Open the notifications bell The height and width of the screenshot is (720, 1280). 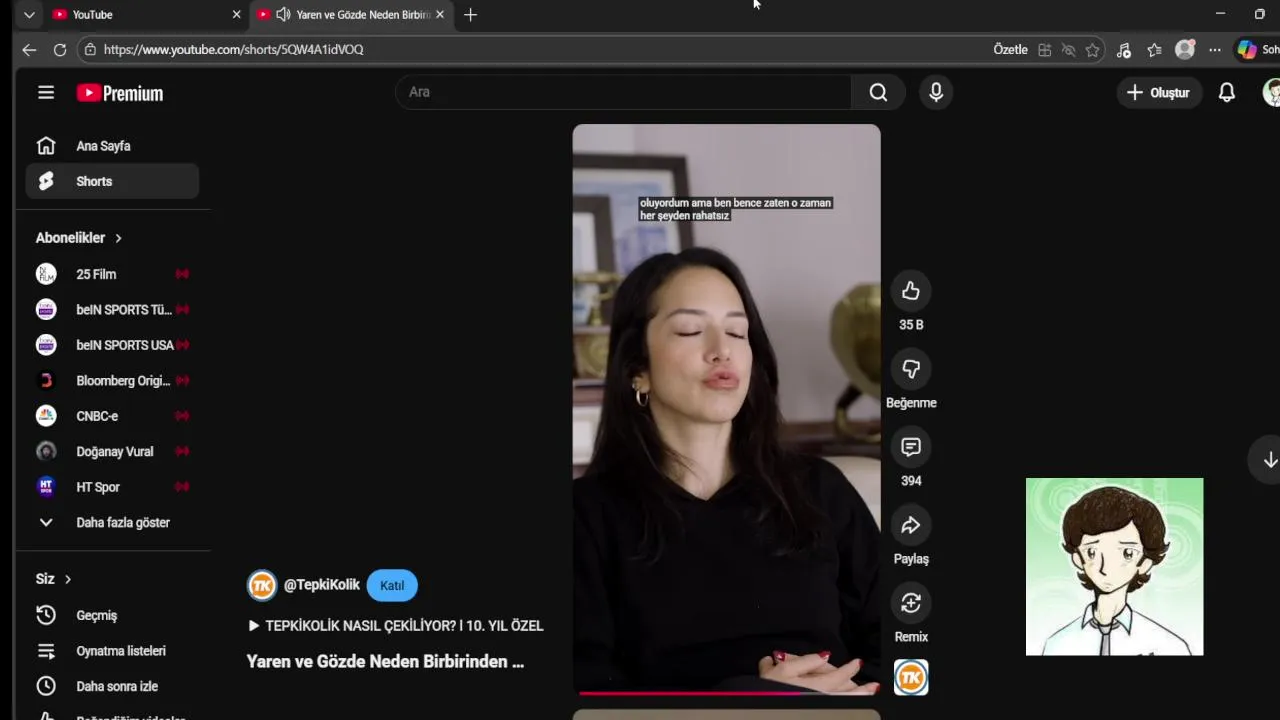click(x=1227, y=92)
